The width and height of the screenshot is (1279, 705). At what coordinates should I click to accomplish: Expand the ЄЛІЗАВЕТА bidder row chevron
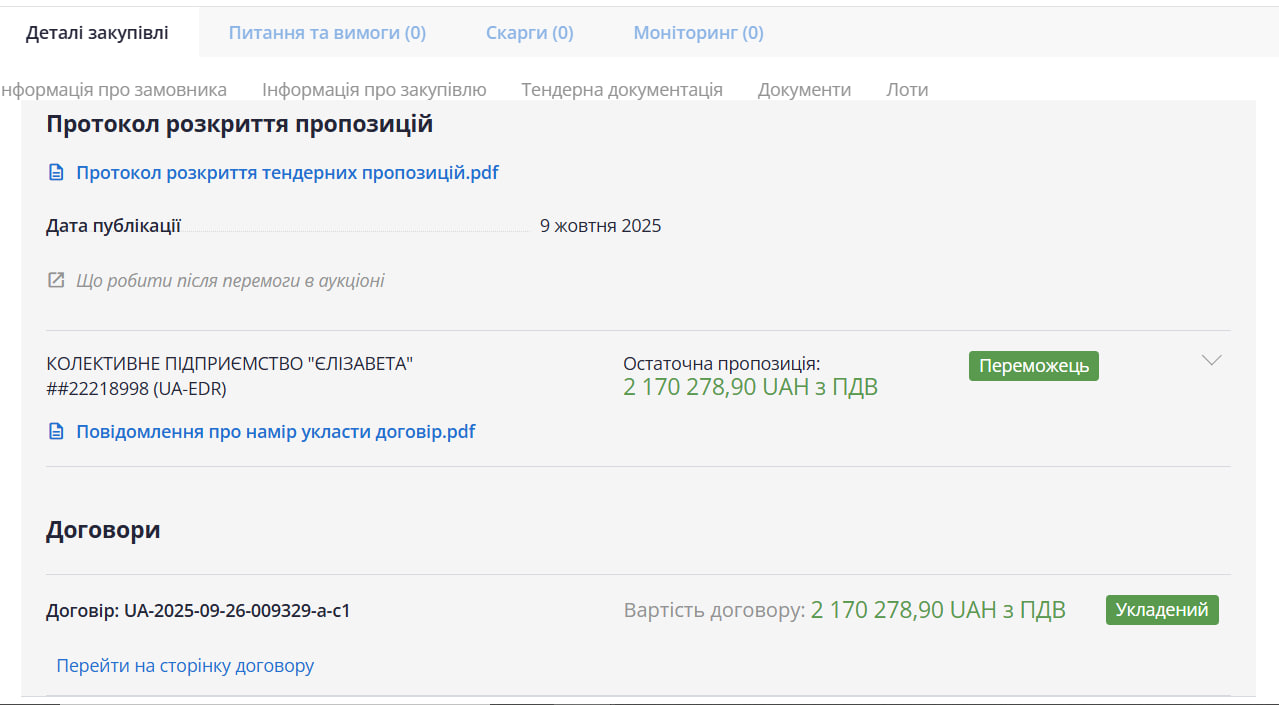(1211, 361)
